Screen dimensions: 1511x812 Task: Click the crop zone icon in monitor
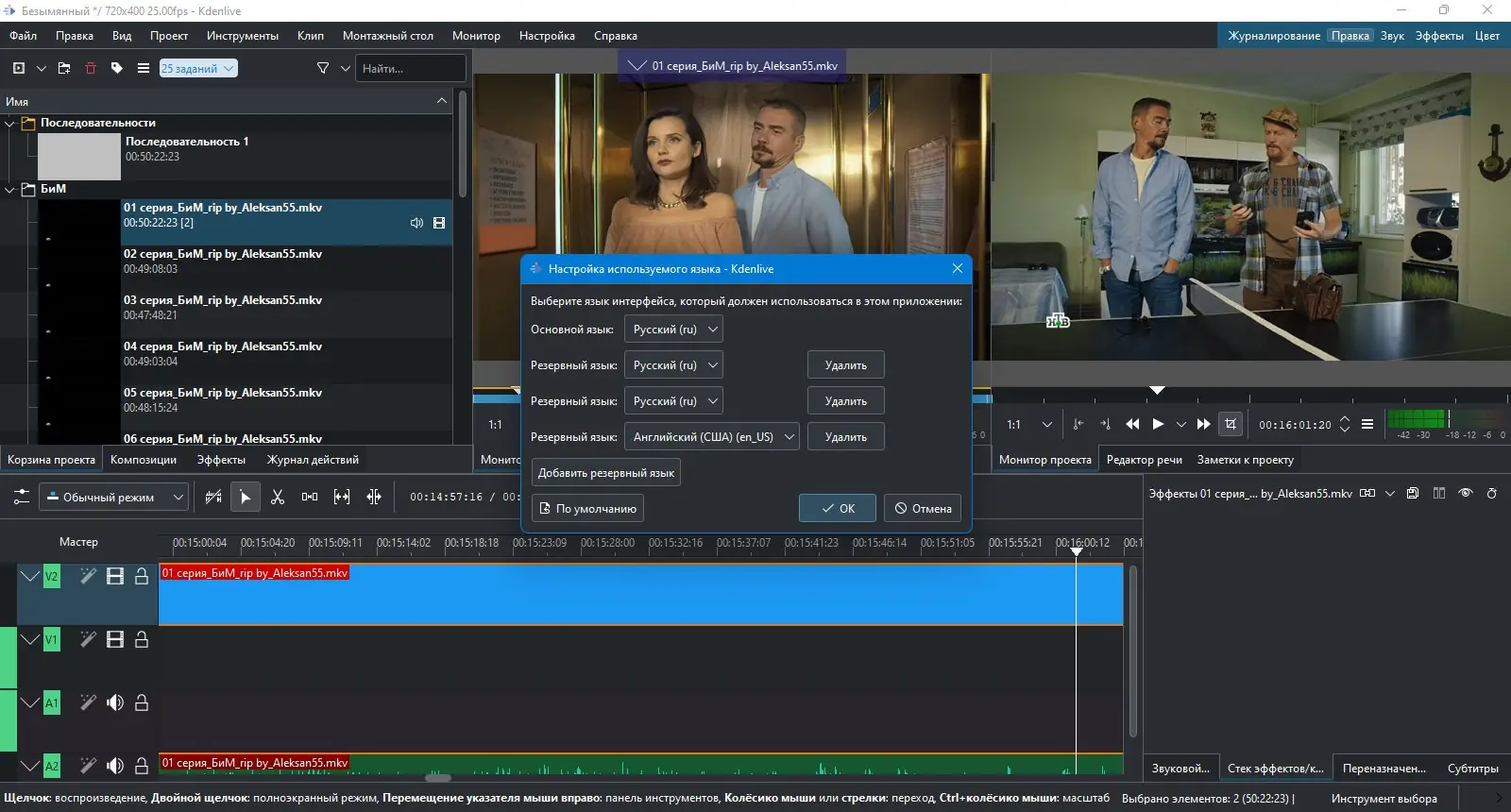click(x=1230, y=424)
